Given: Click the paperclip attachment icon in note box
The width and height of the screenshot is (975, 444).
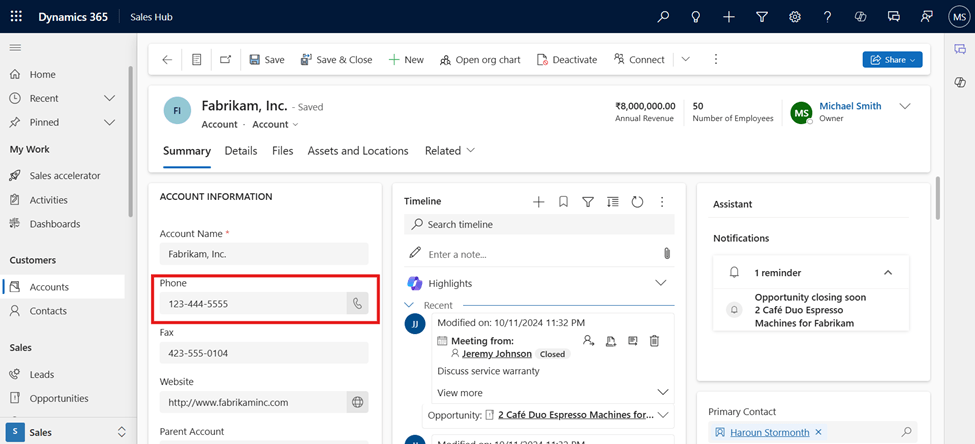Looking at the screenshot, I should pyautogui.click(x=666, y=254).
